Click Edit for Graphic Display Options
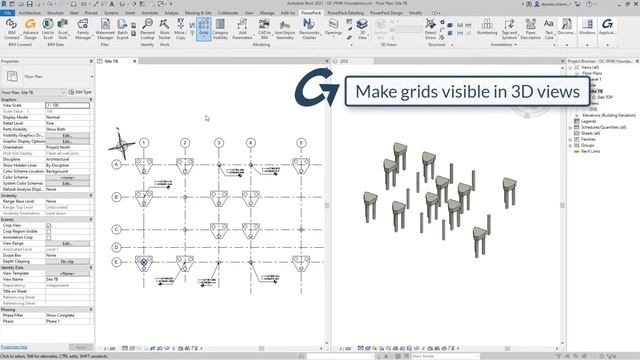Image resolution: width=640 pixels, height=360 pixels. (x=67, y=141)
